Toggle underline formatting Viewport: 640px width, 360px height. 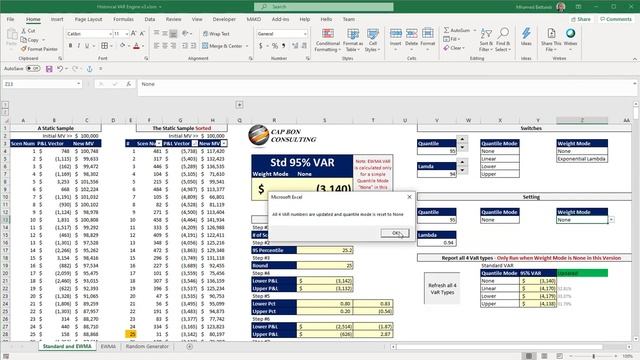pyautogui.click(x=87, y=46)
